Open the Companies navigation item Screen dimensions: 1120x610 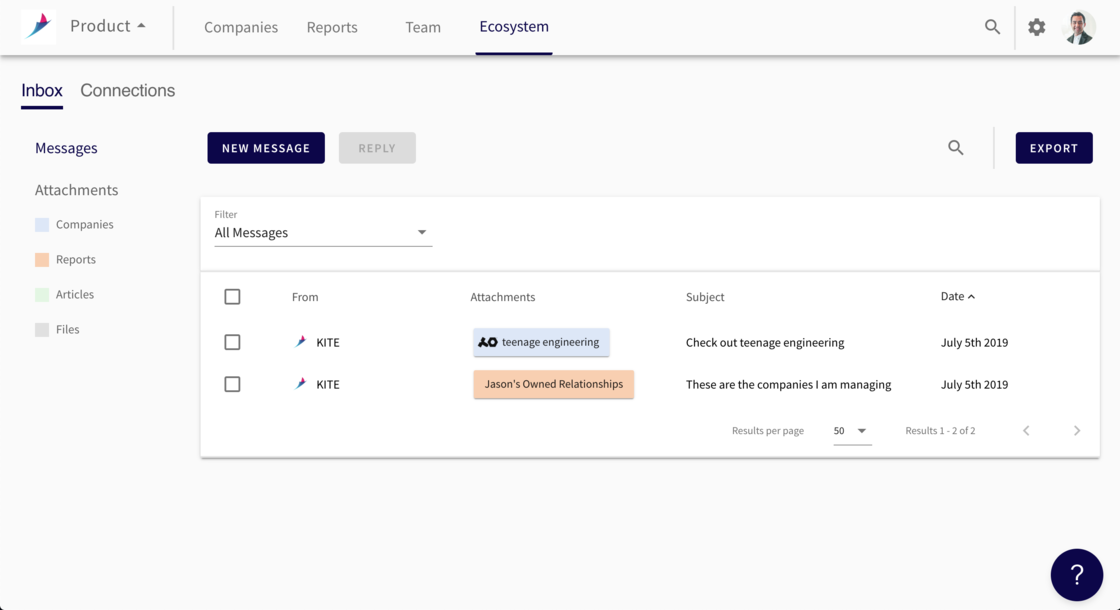coord(241,27)
